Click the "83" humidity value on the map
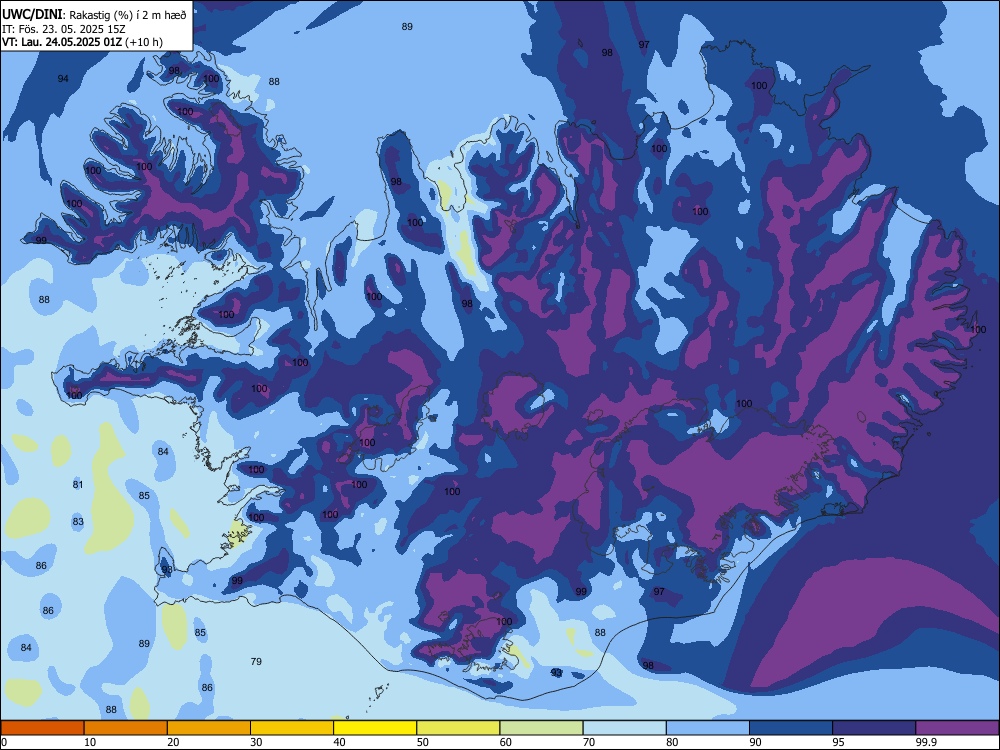 coord(78,522)
